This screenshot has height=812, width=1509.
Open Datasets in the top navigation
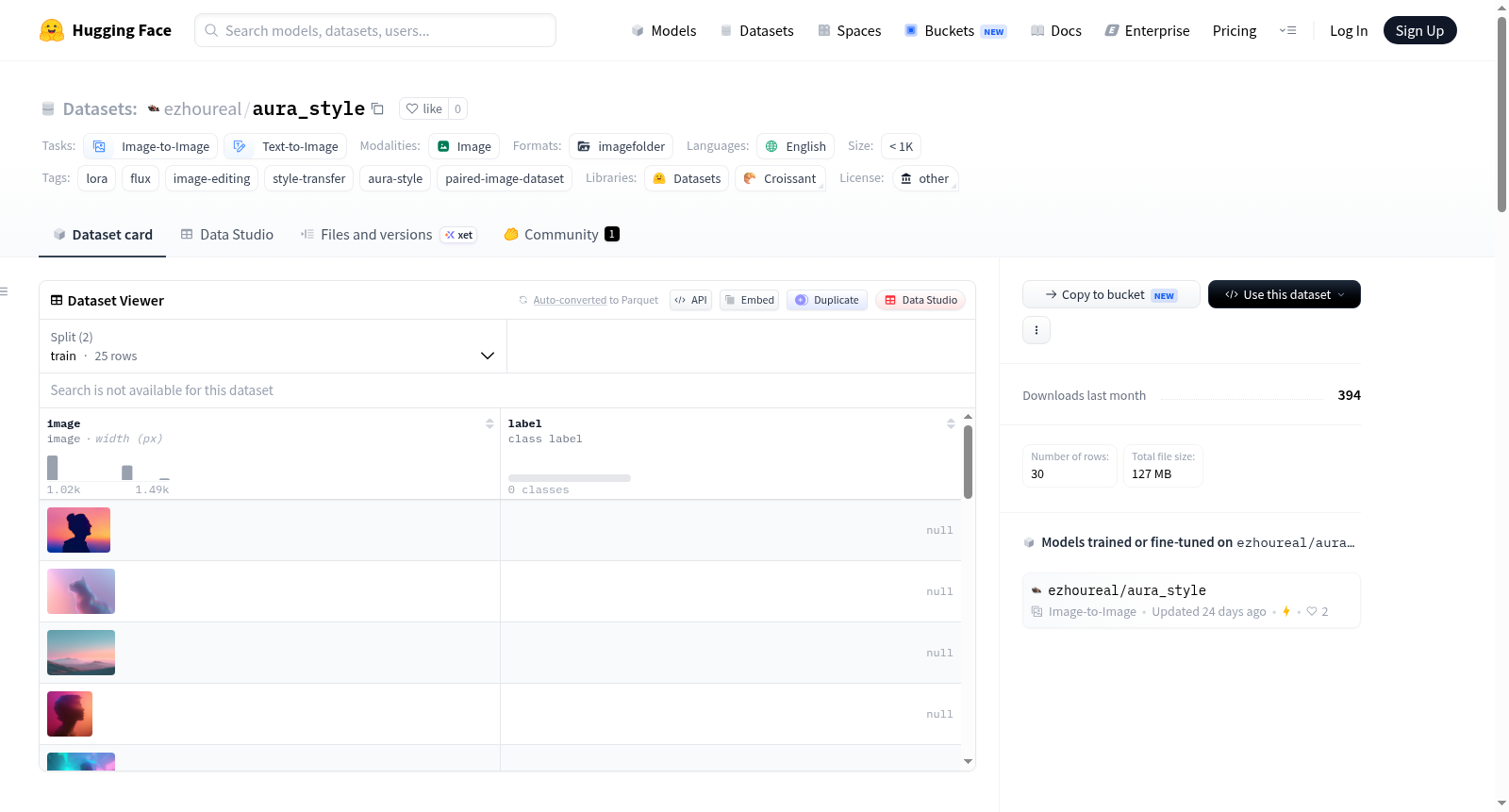pyautogui.click(x=756, y=30)
